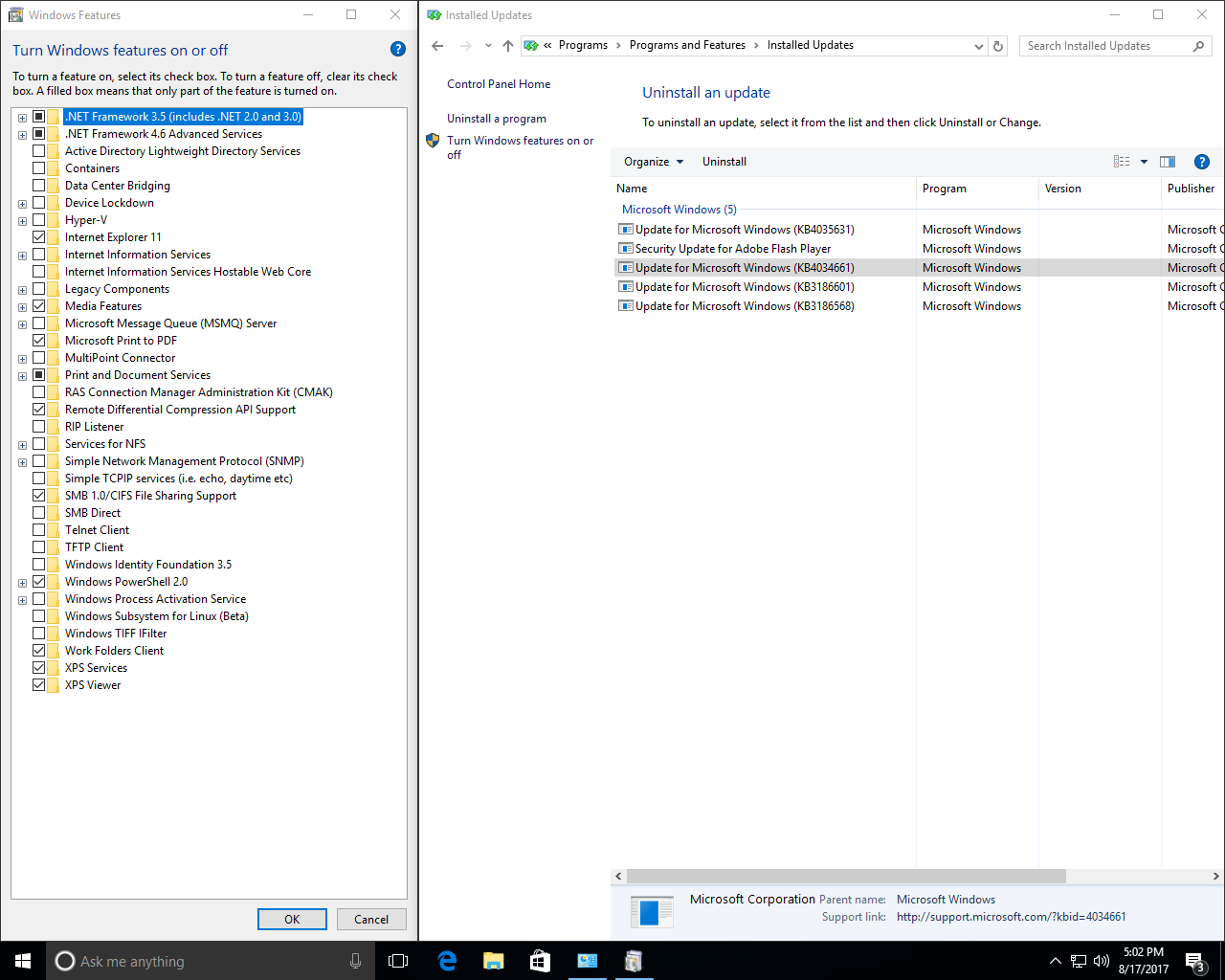Toggle Work Folders Client checkbox
Screen dimensions: 1225x980
[39, 651]
